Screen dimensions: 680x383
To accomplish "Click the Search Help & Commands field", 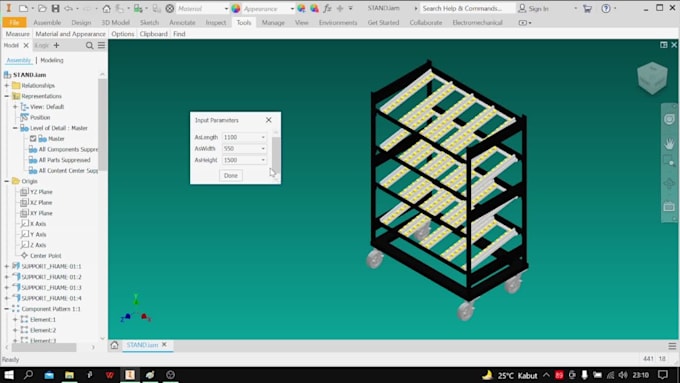I will tap(468, 8).
